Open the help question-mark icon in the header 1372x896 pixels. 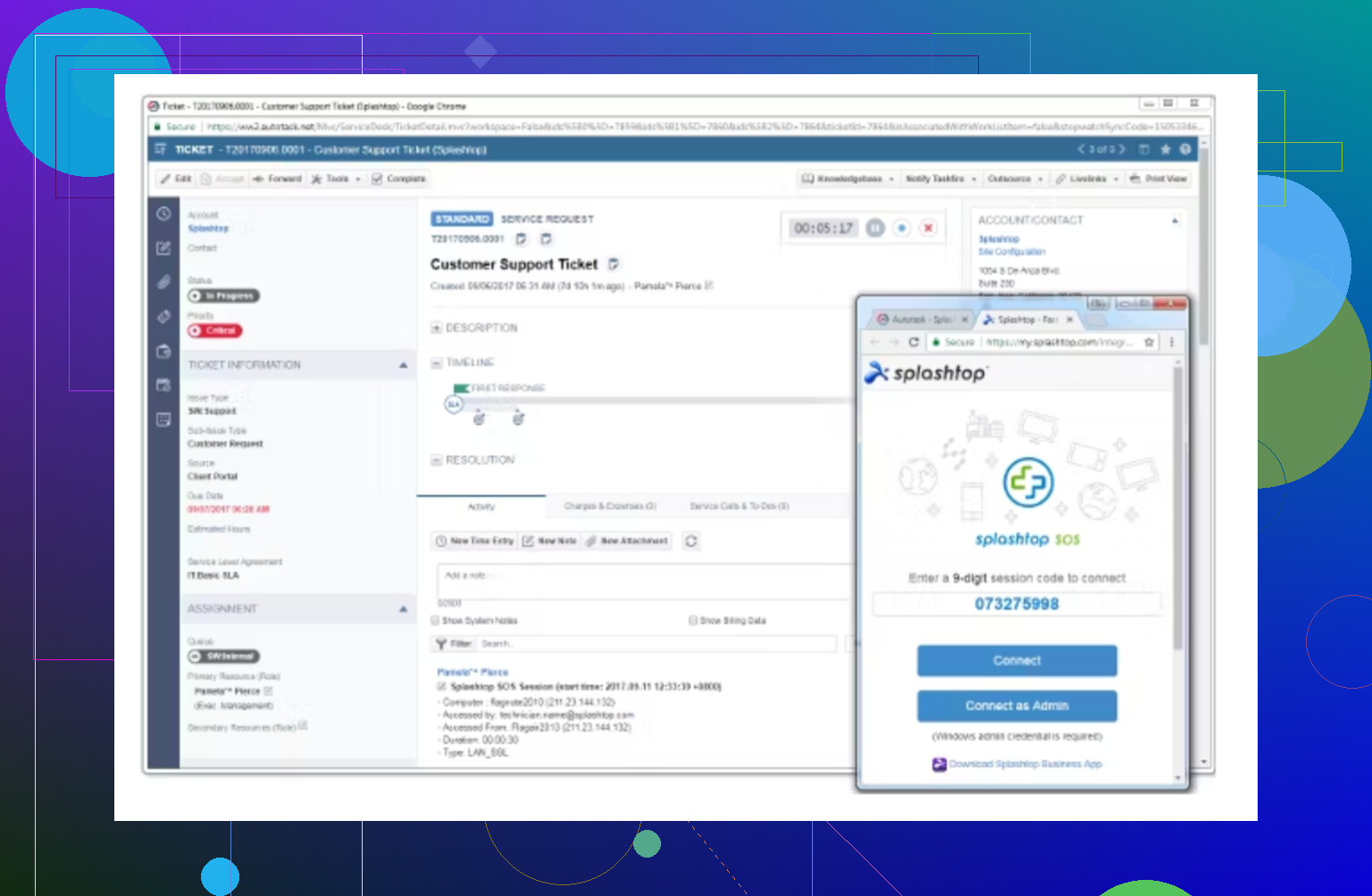point(1185,150)
